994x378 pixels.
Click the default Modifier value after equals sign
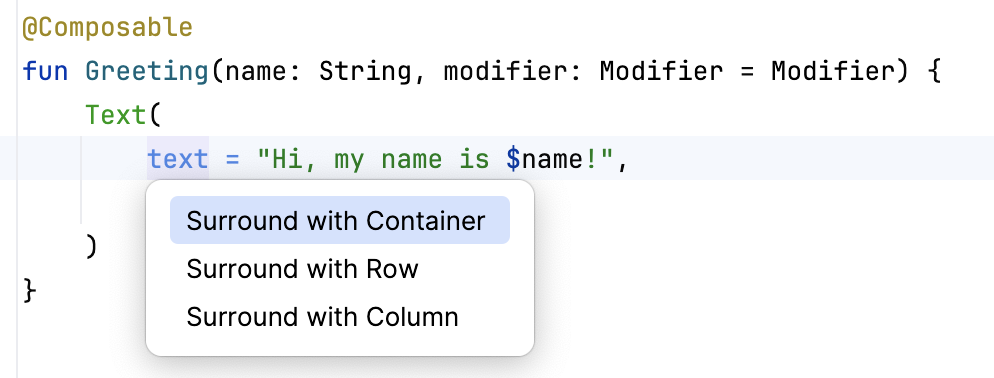(833, 71)
